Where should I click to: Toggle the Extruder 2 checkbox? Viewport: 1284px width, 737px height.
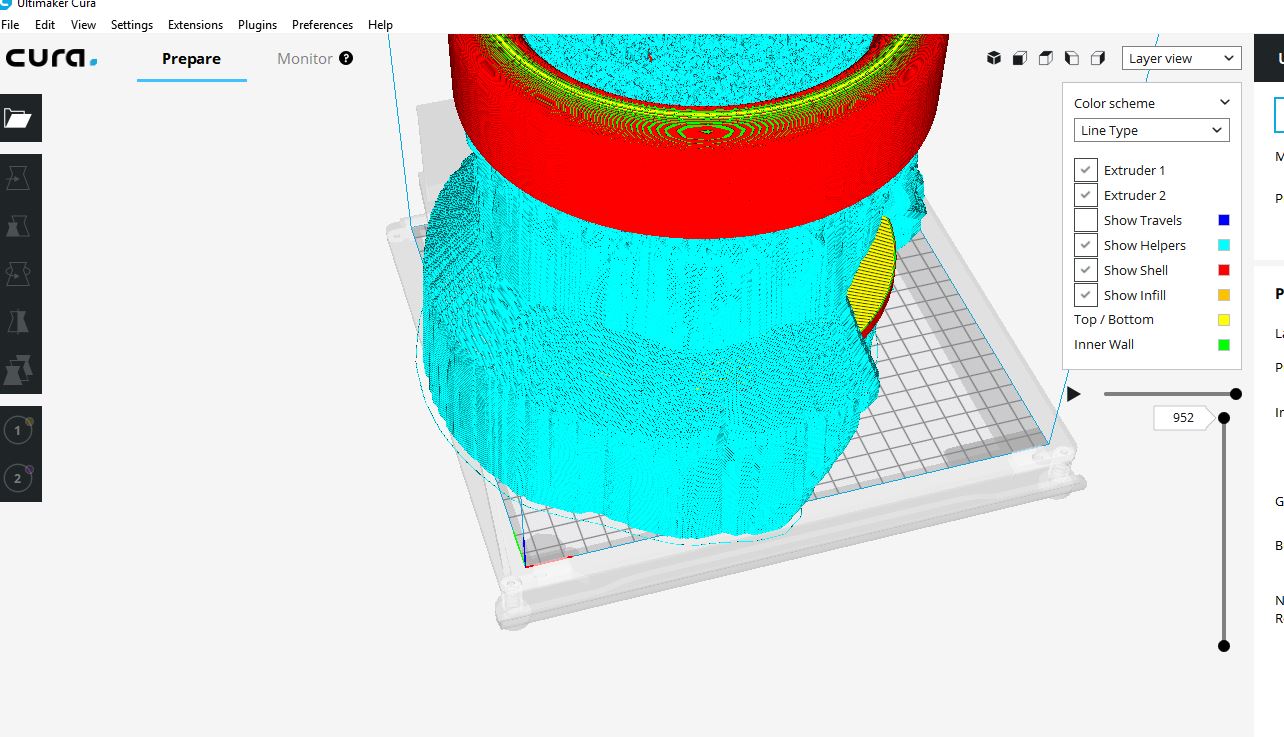[1086, 195]
